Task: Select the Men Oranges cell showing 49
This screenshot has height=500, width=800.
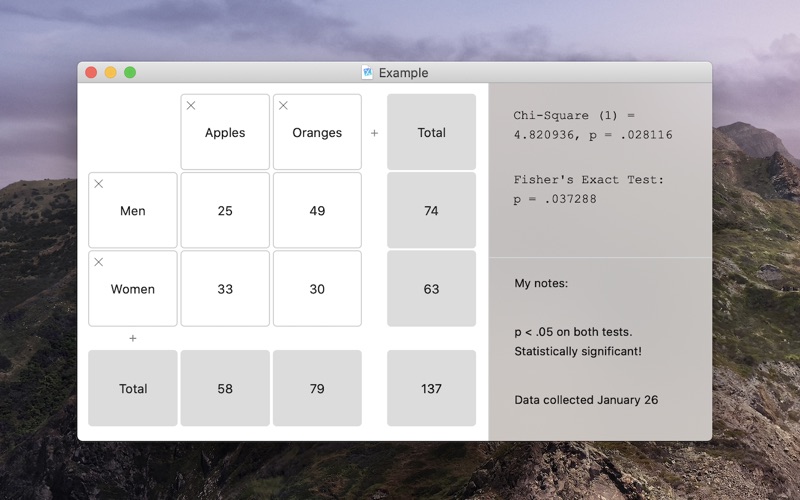Action: click(317, 210)
